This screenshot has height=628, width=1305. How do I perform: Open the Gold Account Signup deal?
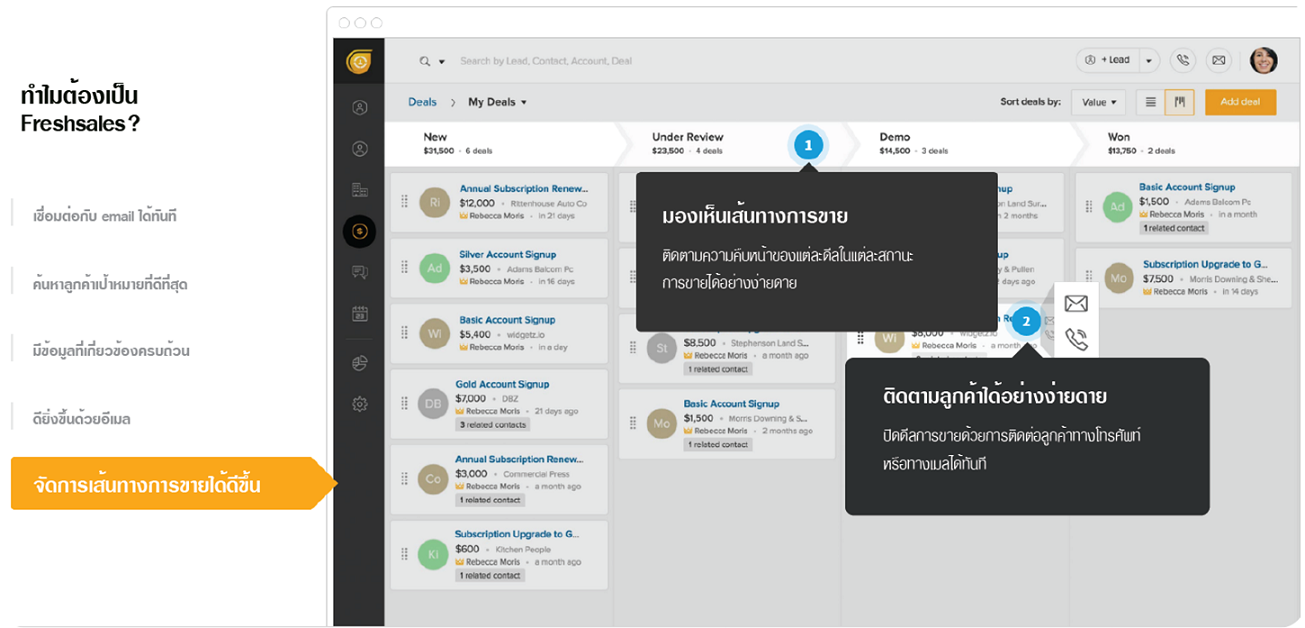tap(502, 384)
